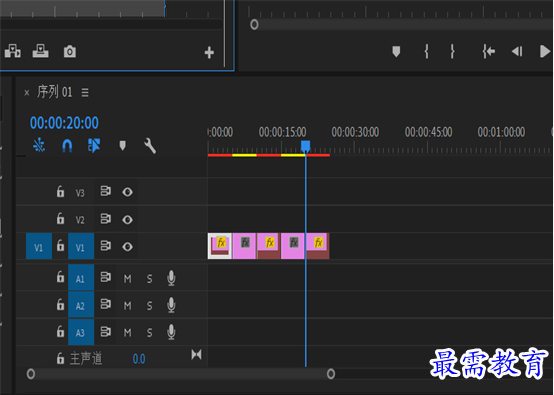554x395 pixels.
Task: Target the V2 track label
Action: tap(80, 220)
